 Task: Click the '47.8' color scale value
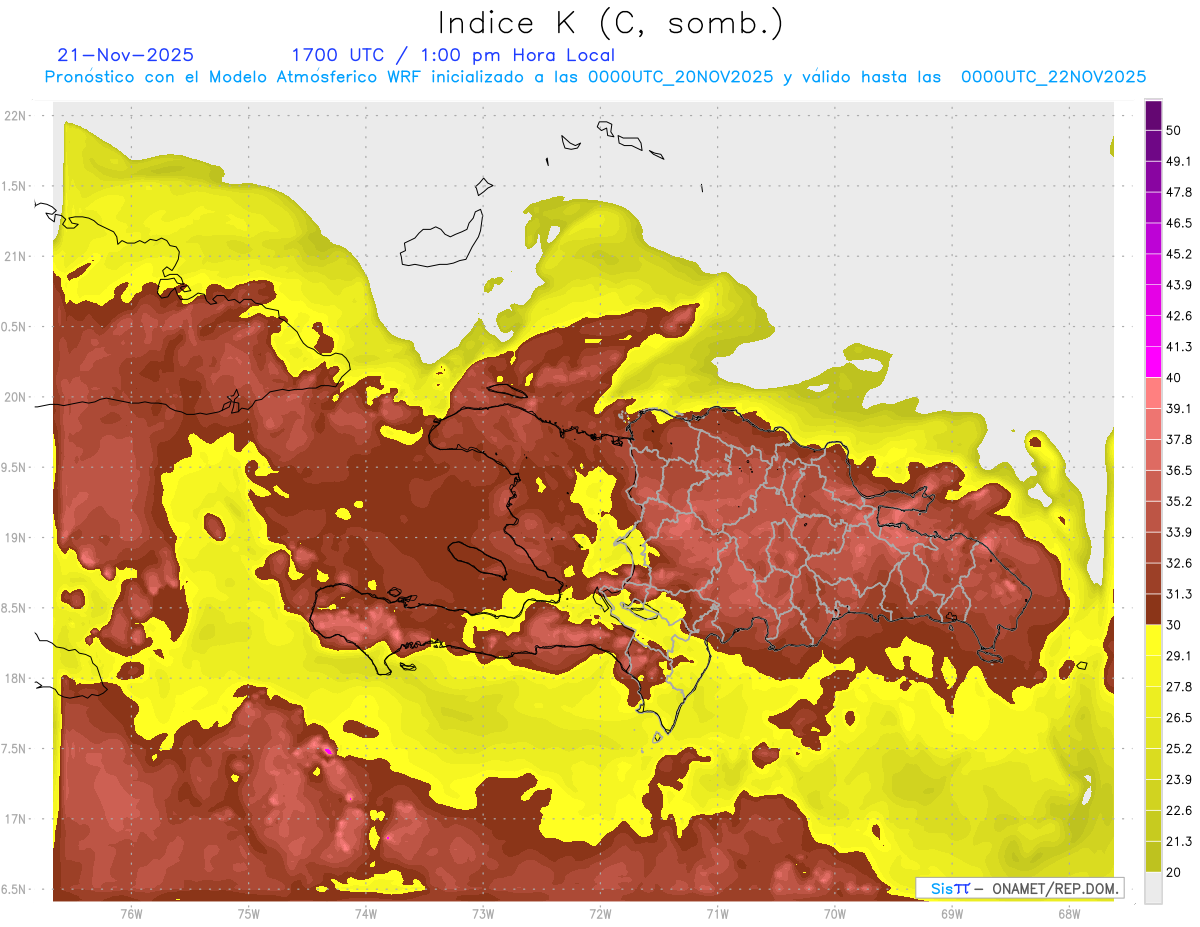point(1179,192)
